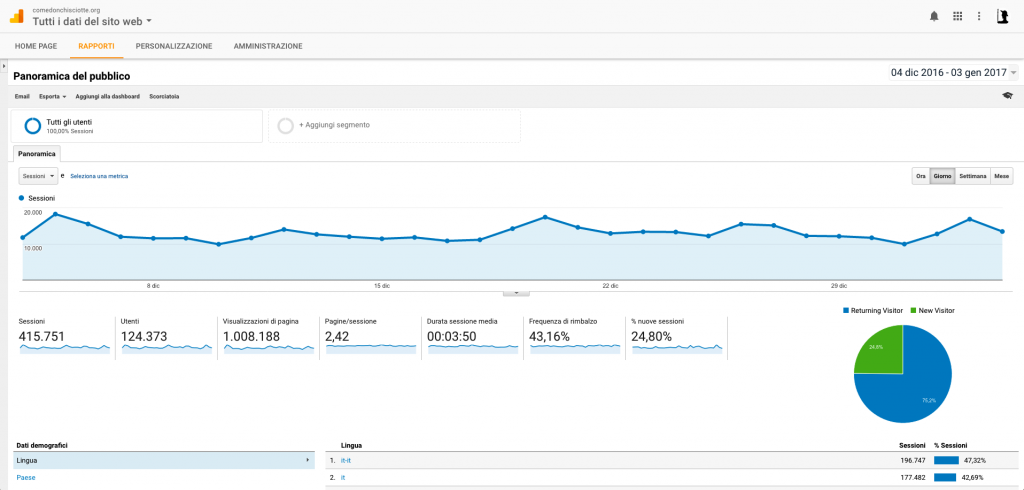
Task: Add a new segment
Action: coord(394,125)
